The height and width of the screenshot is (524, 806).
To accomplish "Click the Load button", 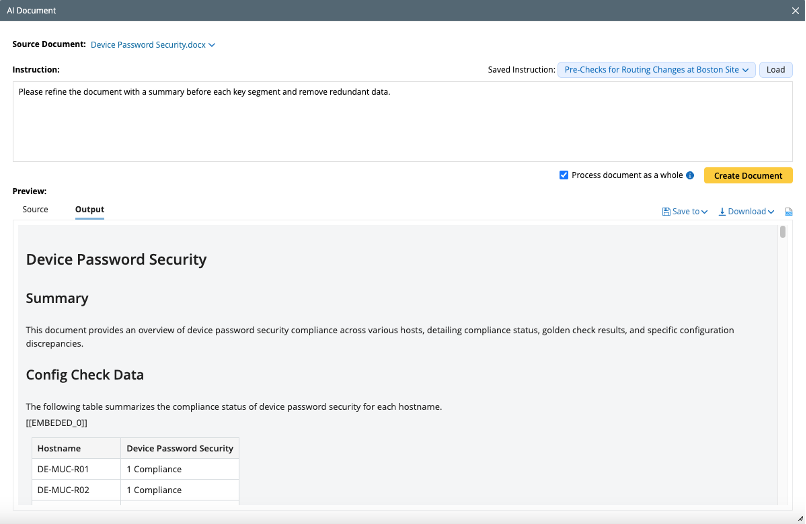I will tap(776, 70).
